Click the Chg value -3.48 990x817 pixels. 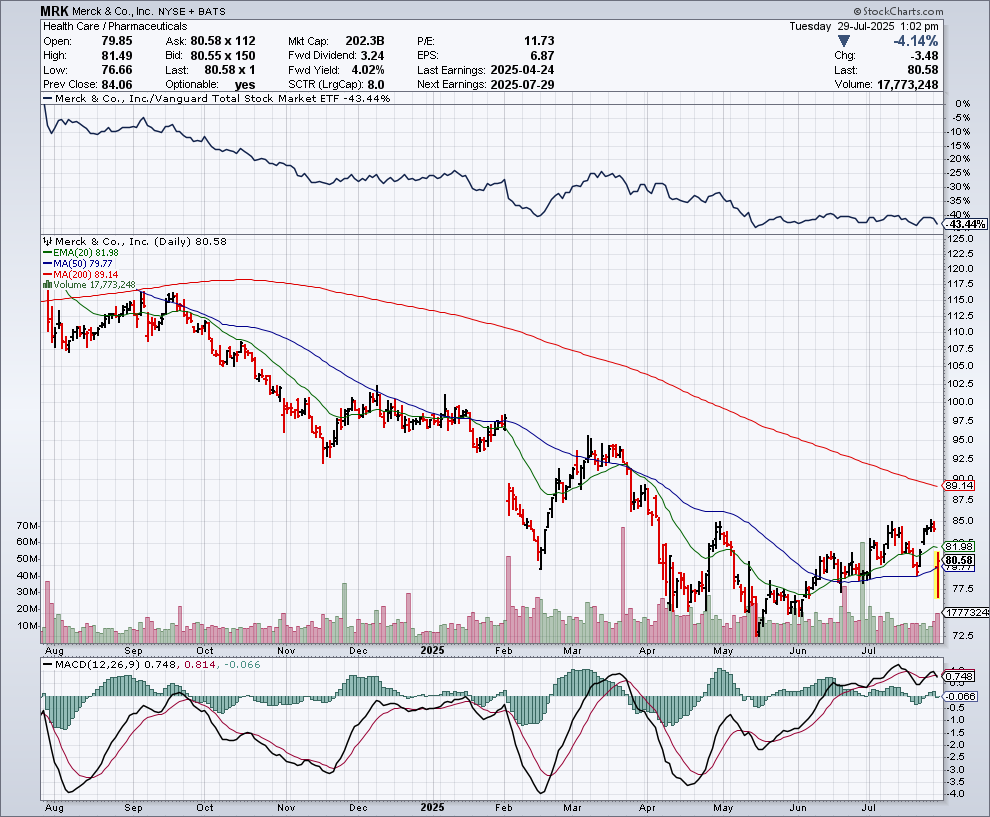tap(922, 56)
